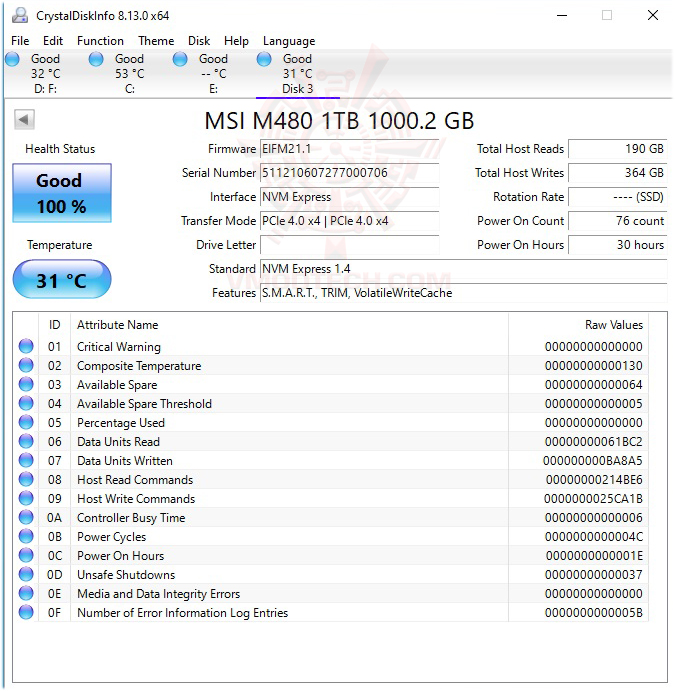Click status icon for Data Units Read row

coord(26,441)
